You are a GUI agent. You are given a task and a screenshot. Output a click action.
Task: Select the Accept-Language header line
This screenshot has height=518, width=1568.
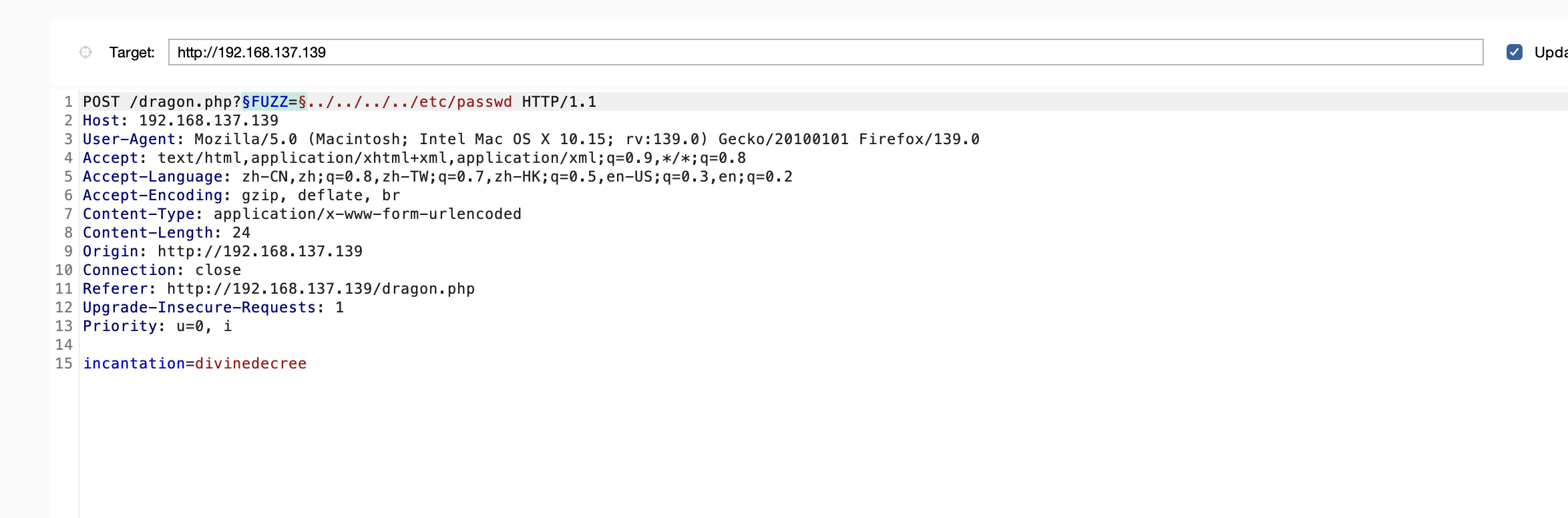coord(437,176)
